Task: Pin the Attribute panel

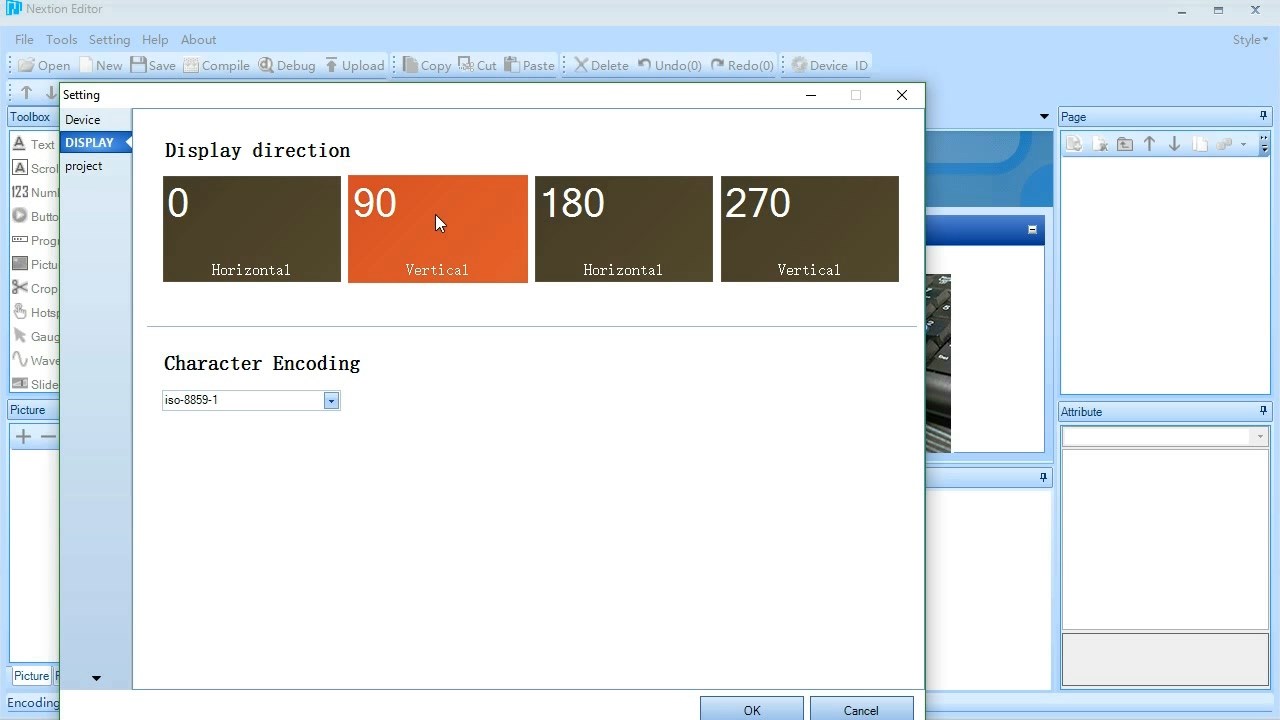Action: [1263, 411]
